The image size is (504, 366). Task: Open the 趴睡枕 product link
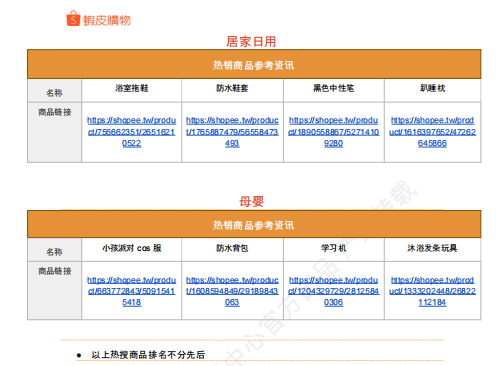(432, 132)
